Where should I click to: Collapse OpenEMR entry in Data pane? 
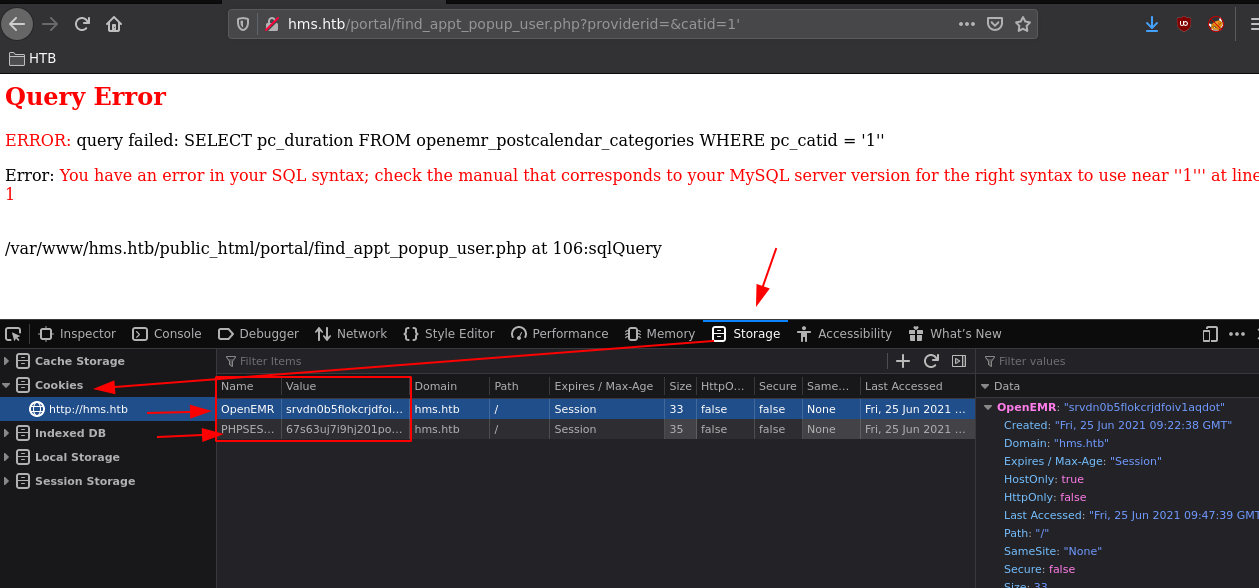point(989,407)
